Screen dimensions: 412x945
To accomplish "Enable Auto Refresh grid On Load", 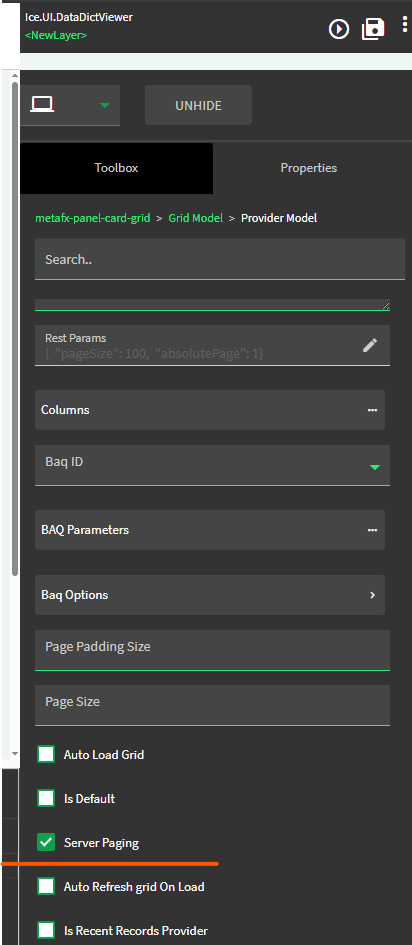I will [46, 887].
